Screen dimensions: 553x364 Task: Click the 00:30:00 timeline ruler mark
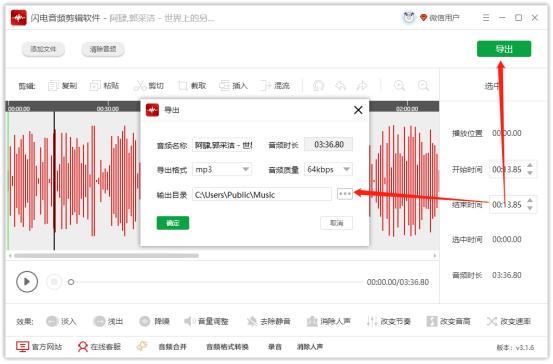108,109
